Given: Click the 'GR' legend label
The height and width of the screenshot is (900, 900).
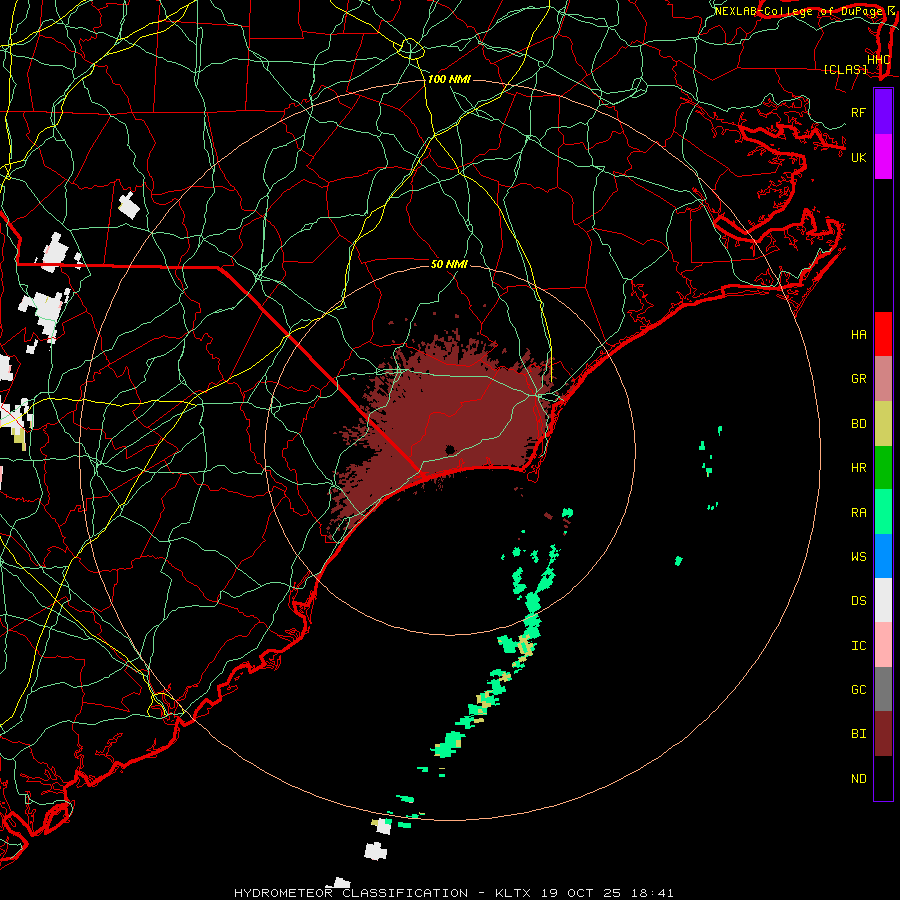Looking at the screenshot, I should click(x=858, y=378).
